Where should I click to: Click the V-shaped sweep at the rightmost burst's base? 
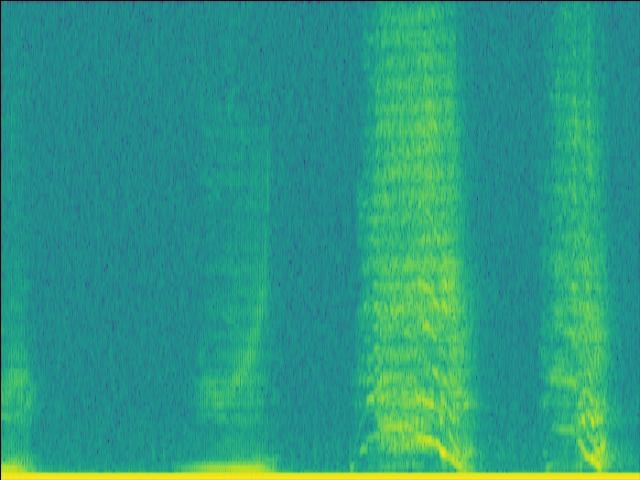click(593, 450)
